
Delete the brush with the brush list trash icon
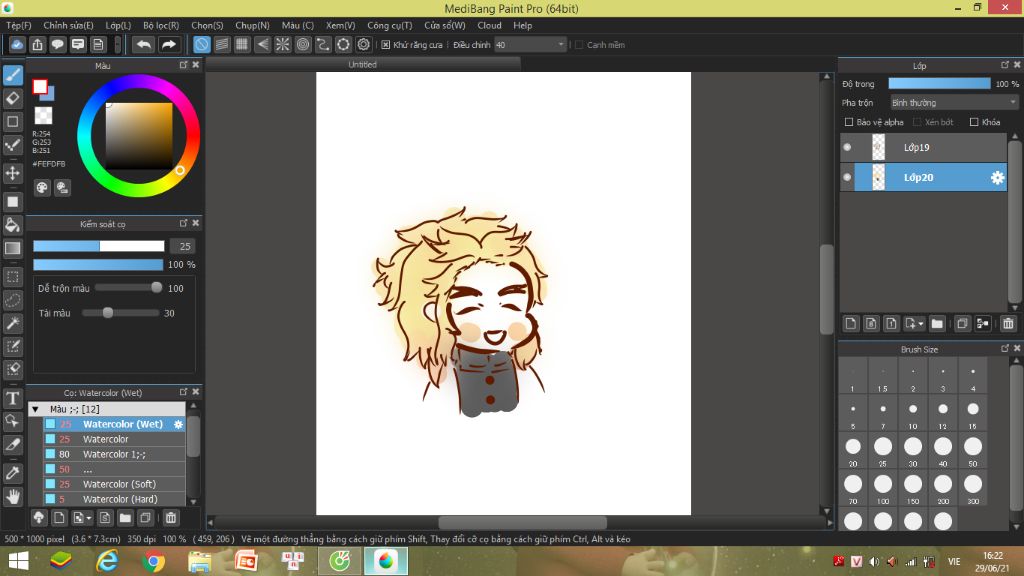[x=170, y=518]
